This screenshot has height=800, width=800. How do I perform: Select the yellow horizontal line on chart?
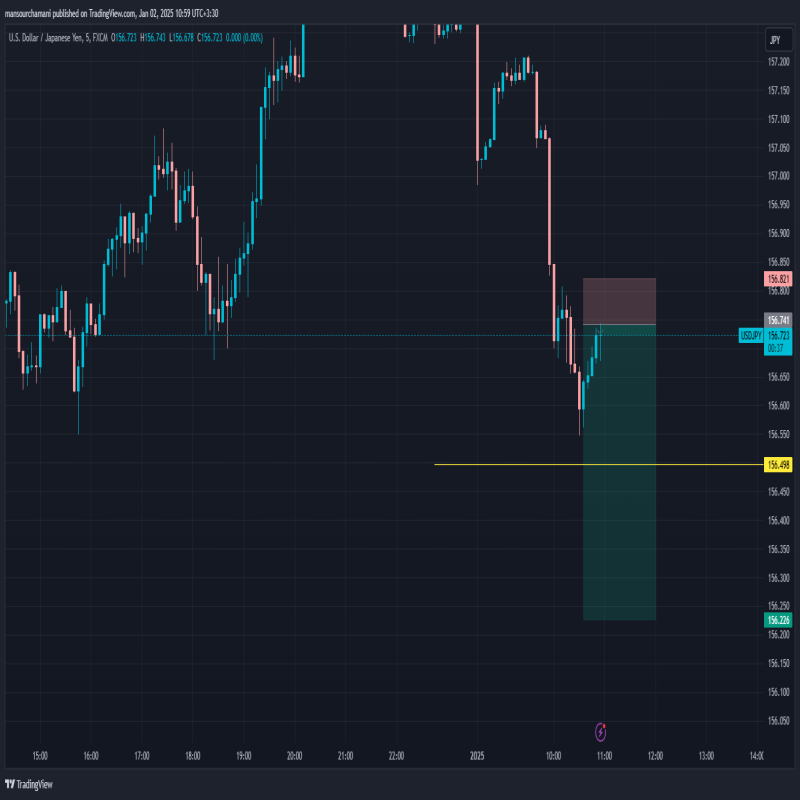pyautogui.click(x=500, y=464)
